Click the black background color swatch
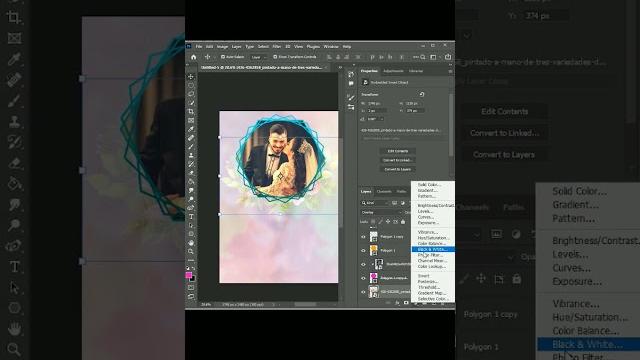The width and height of the screenshot is (640, 360). [x=192, y=279]
